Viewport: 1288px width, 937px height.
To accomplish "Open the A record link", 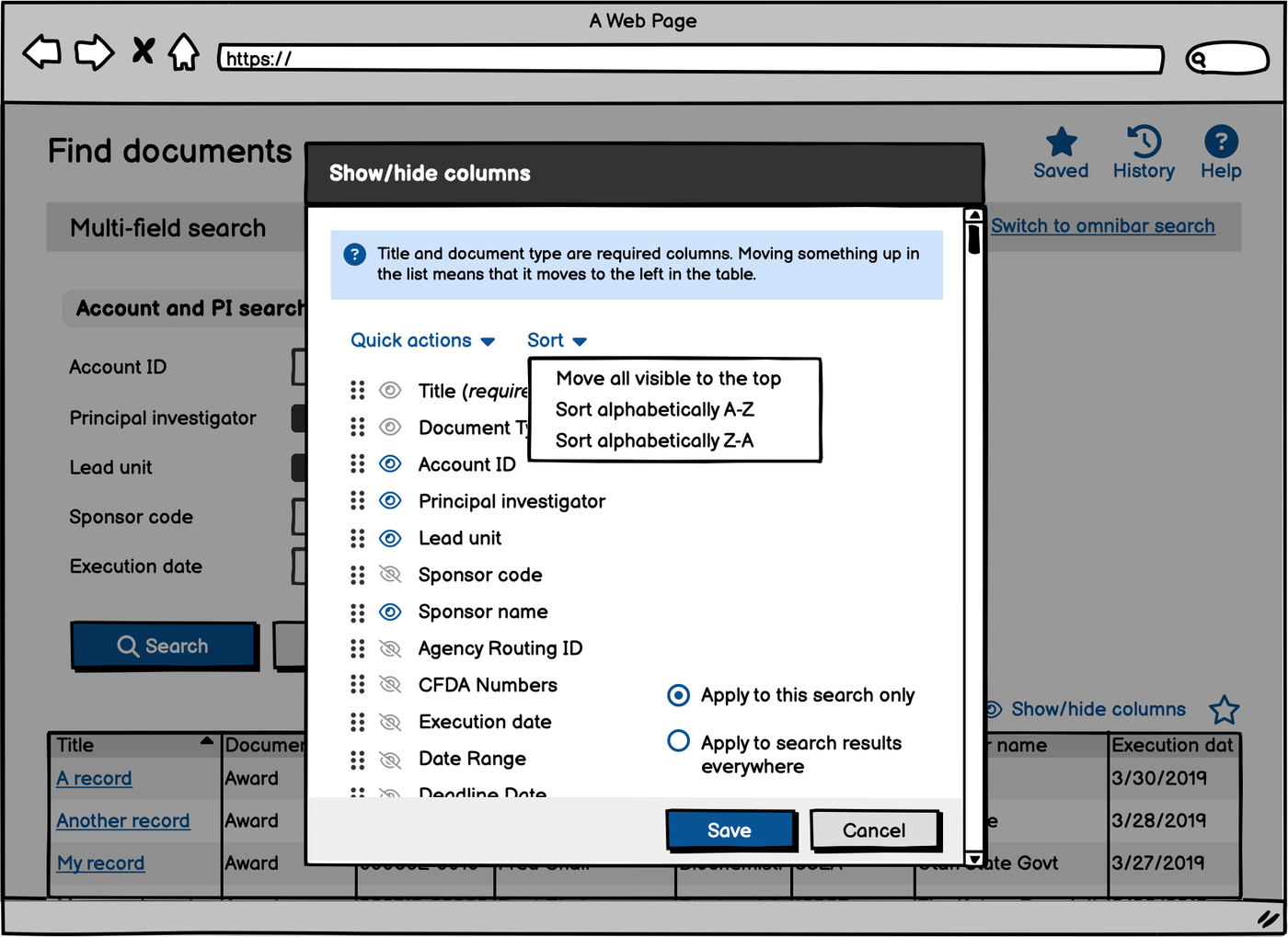I will (x=94, y=779).
